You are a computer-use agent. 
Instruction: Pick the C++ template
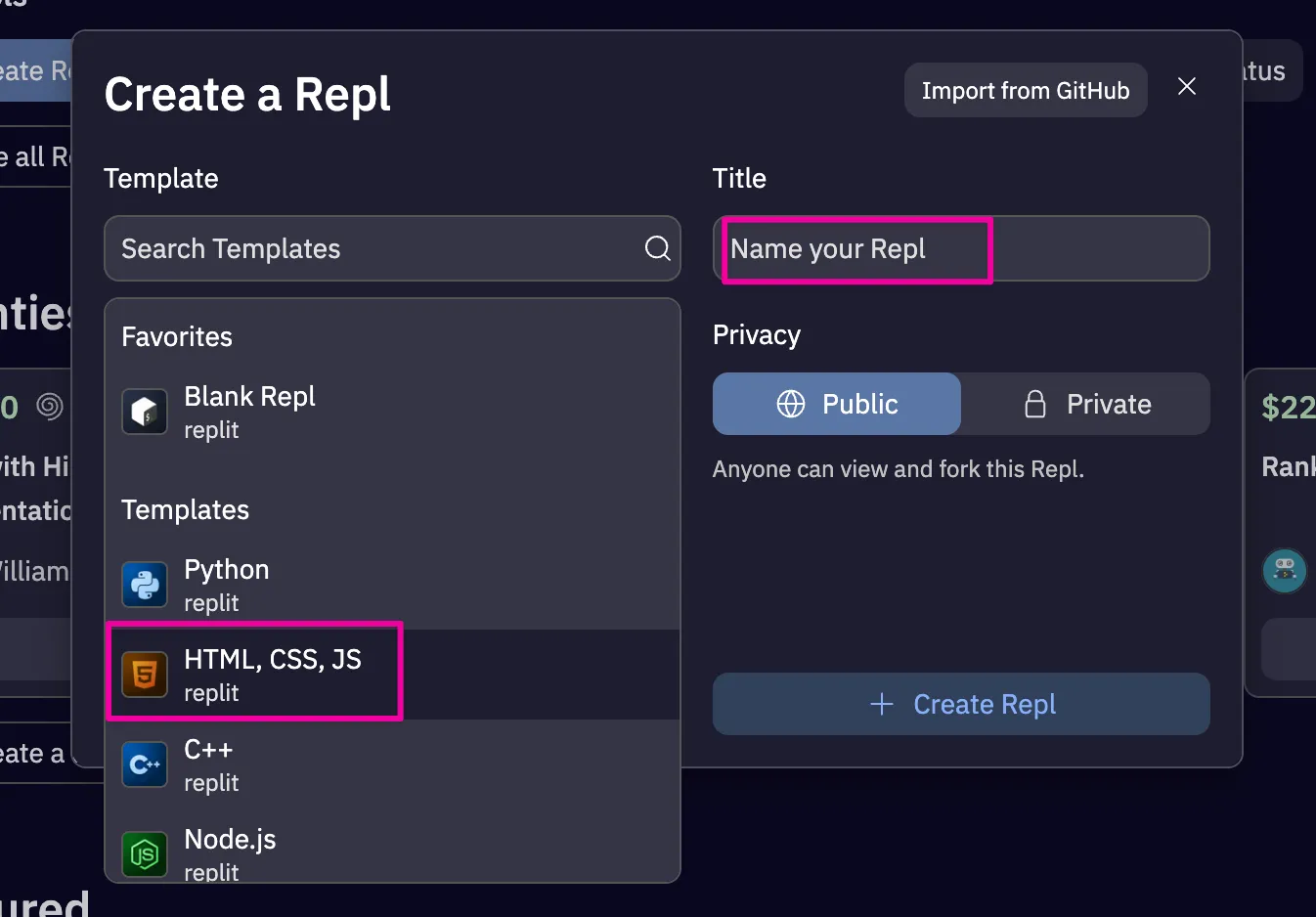click(x=392, y=764)
